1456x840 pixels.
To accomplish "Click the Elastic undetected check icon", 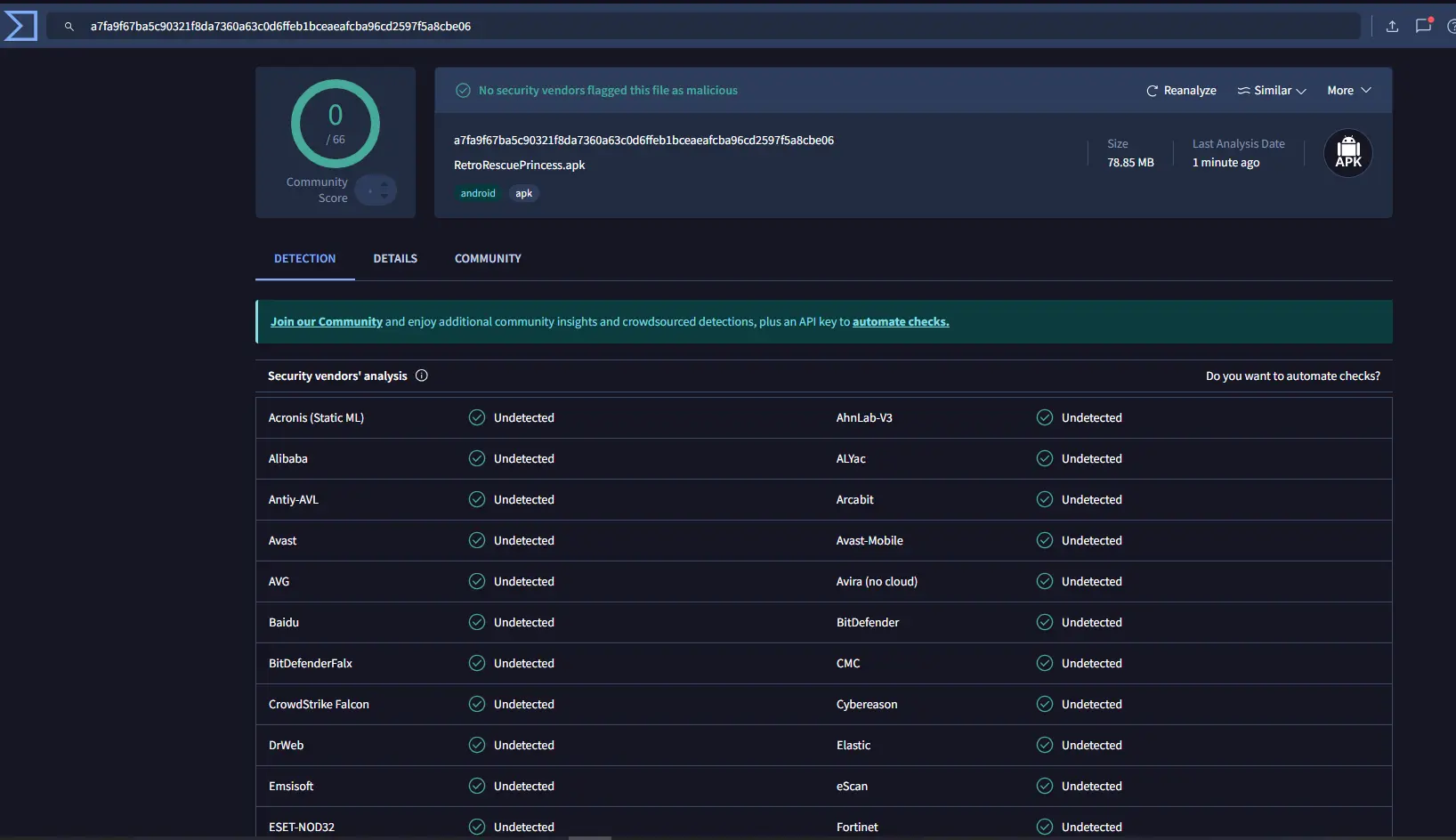I will (x=1045, y=745).
